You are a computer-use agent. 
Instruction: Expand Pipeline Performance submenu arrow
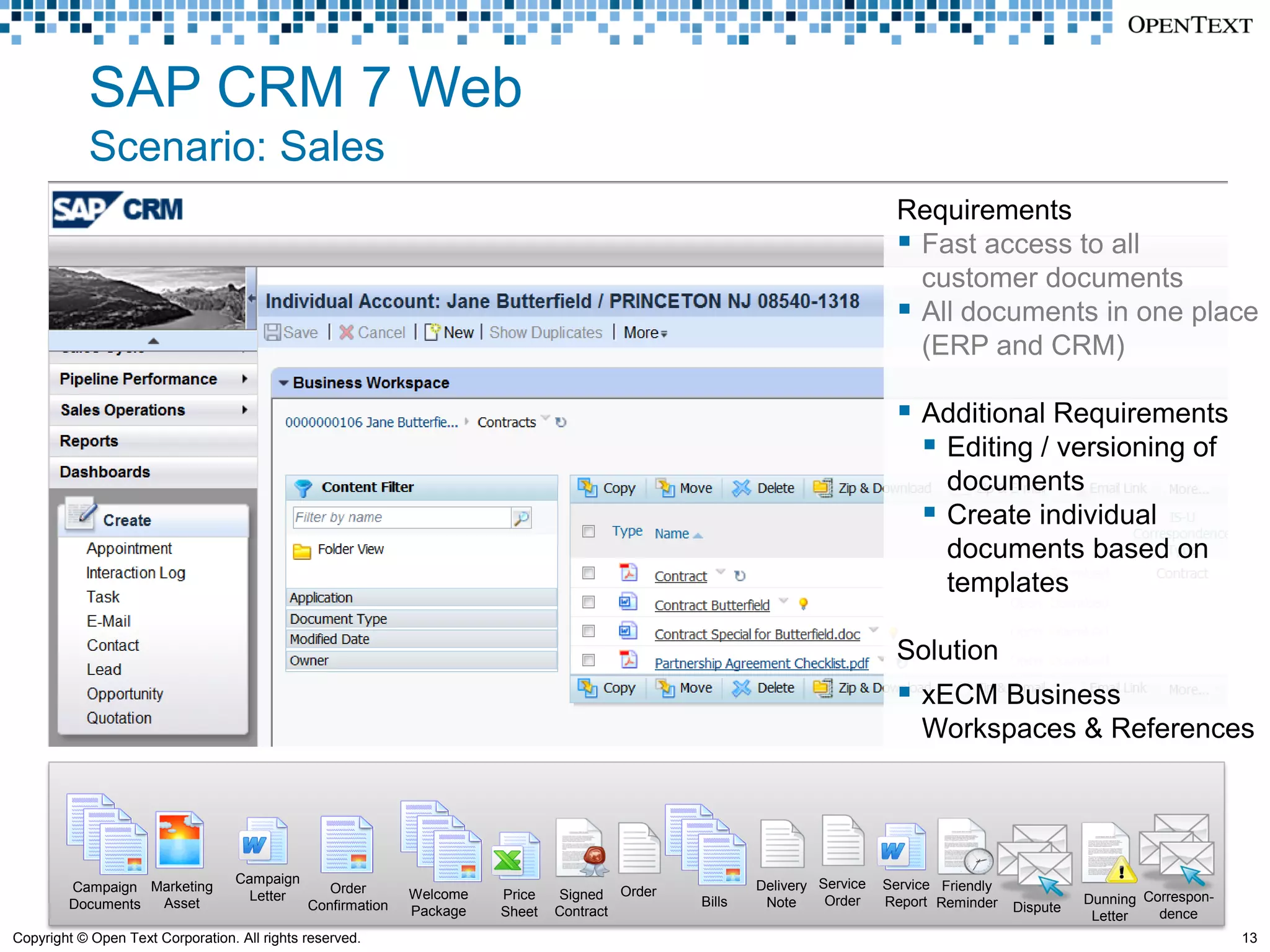(245, 379)
